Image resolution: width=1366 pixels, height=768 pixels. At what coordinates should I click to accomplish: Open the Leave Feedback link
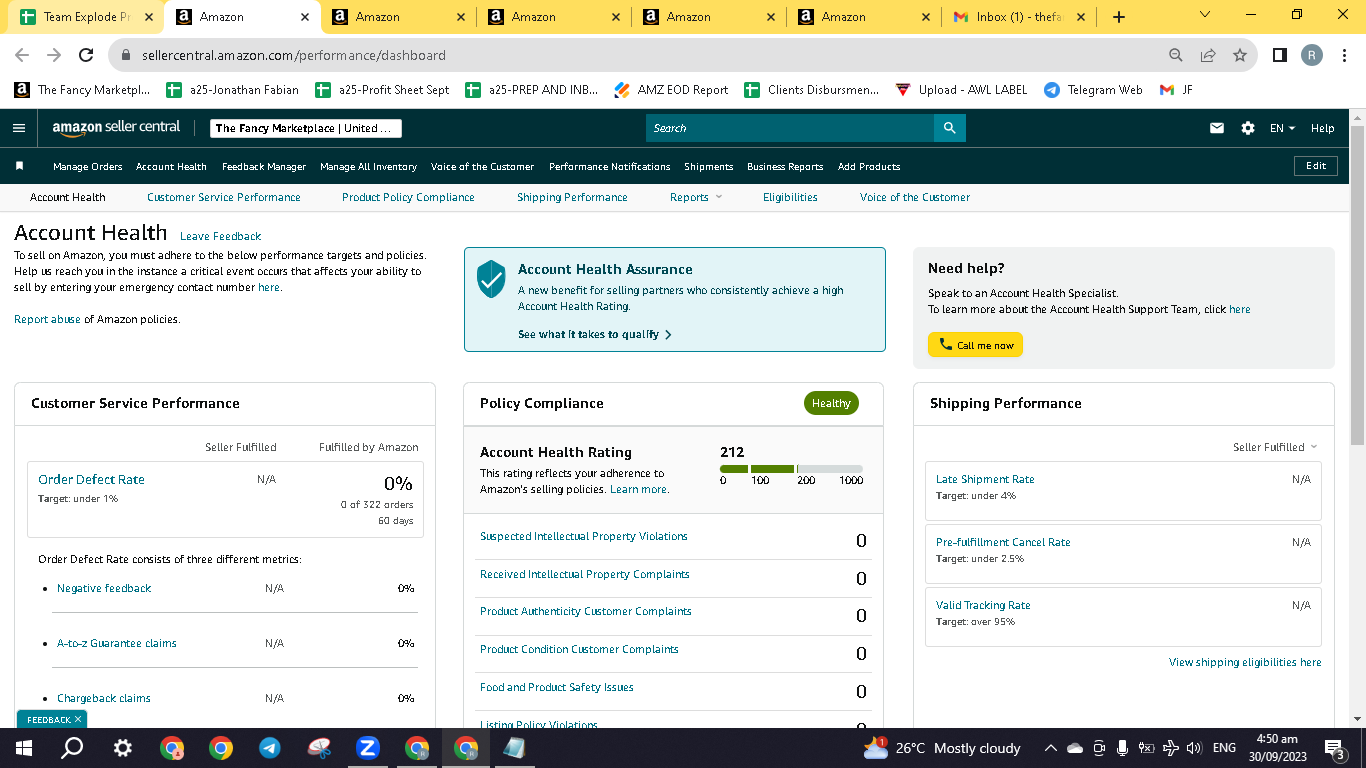[x=221, y=236]
